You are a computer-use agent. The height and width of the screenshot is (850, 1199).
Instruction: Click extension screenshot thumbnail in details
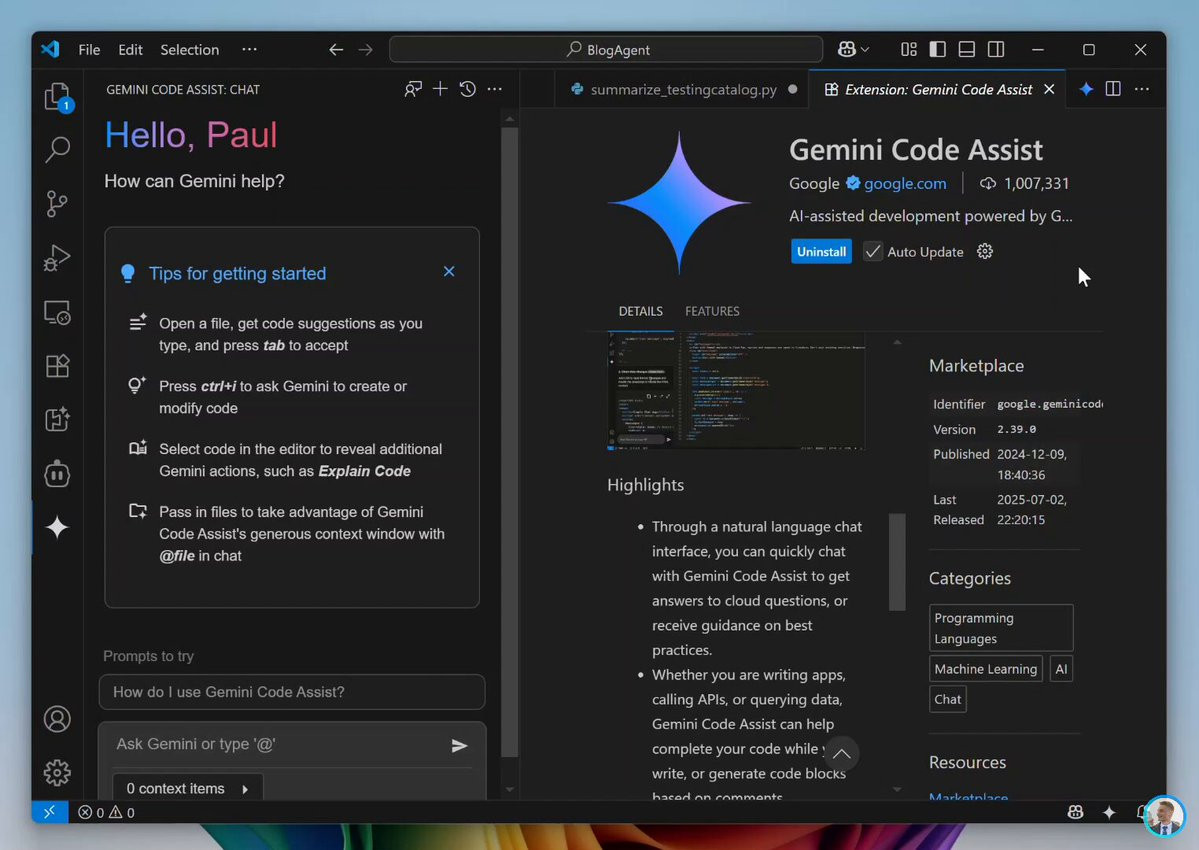[x=736, y=391]
